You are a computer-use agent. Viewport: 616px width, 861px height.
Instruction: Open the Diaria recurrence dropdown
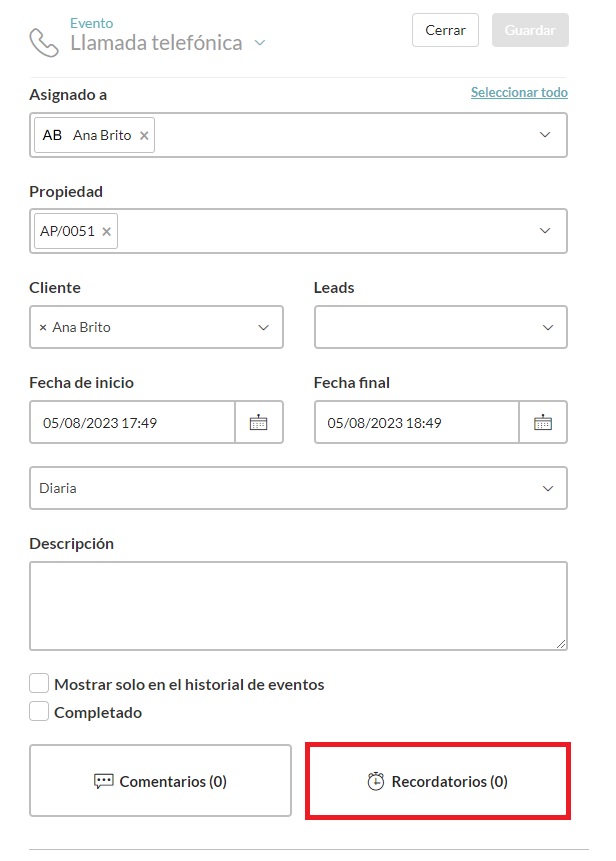(547, 489)
